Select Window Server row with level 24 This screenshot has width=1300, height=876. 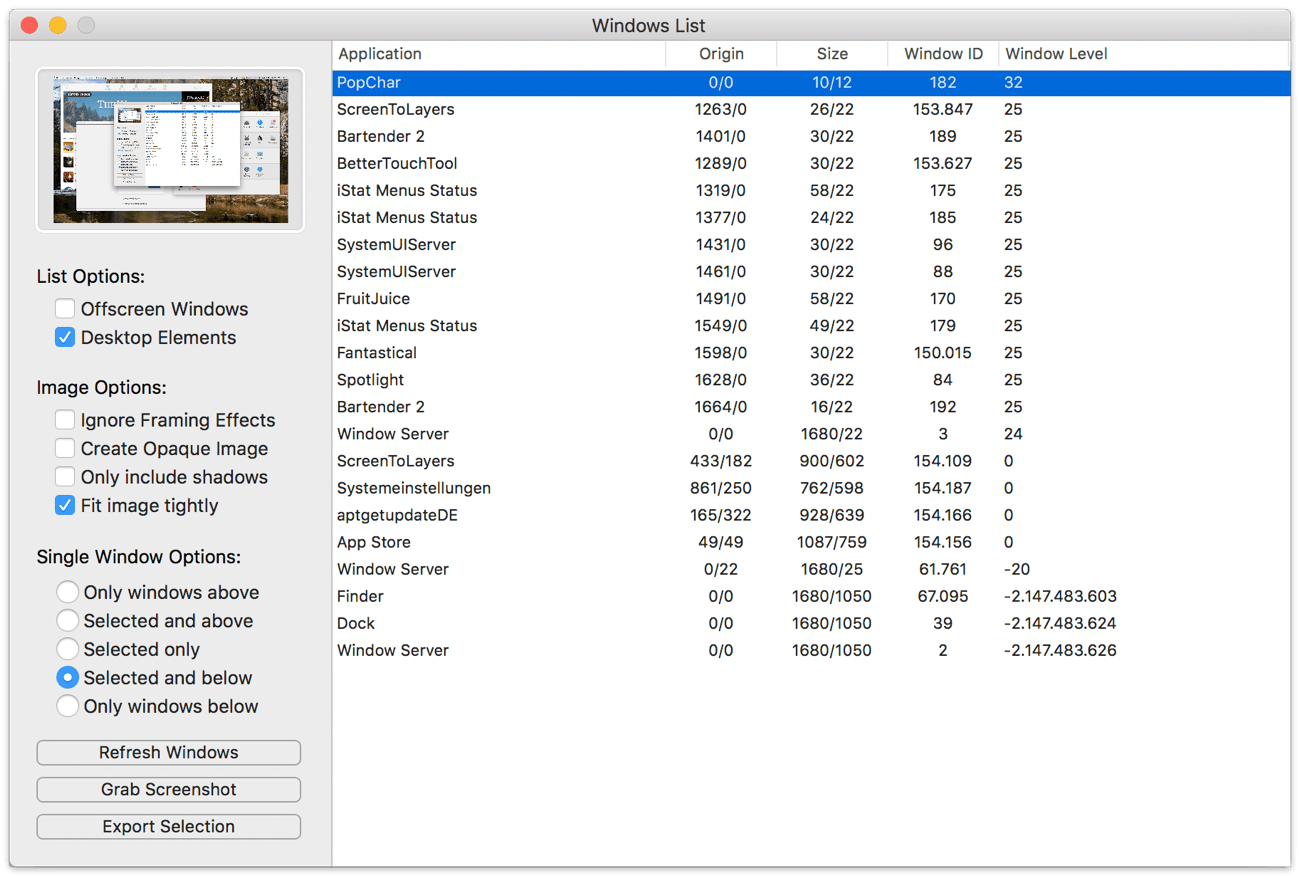tap(811, 433)
